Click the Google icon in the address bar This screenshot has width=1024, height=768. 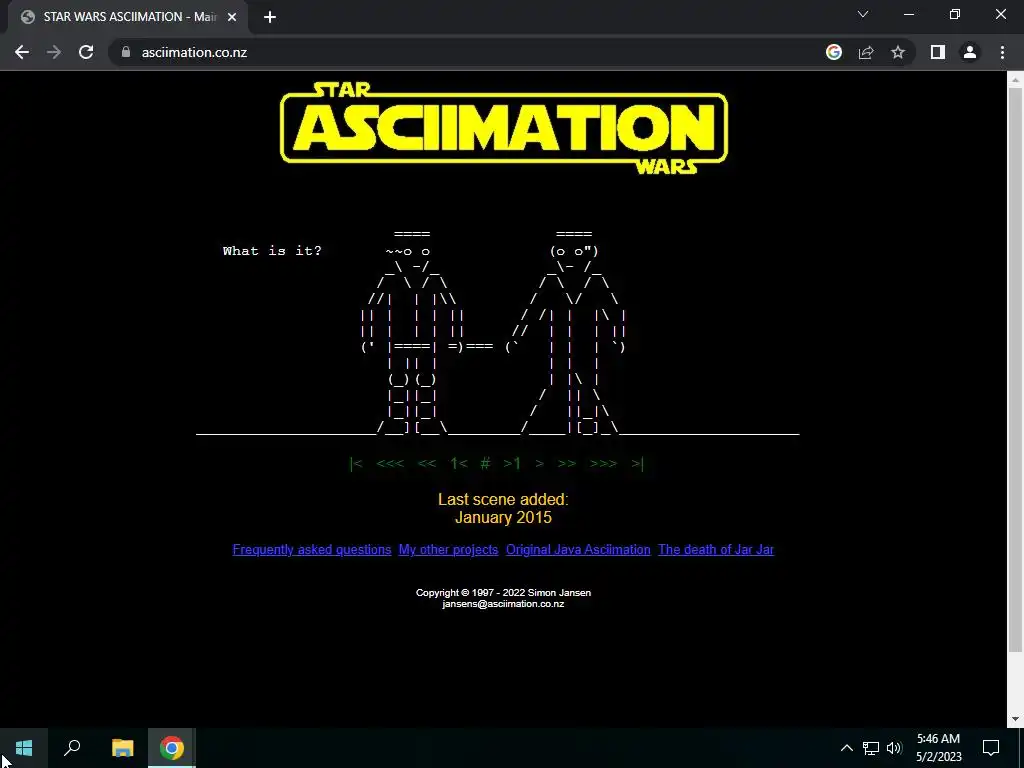pyautogui.click(x=834, y=52)
